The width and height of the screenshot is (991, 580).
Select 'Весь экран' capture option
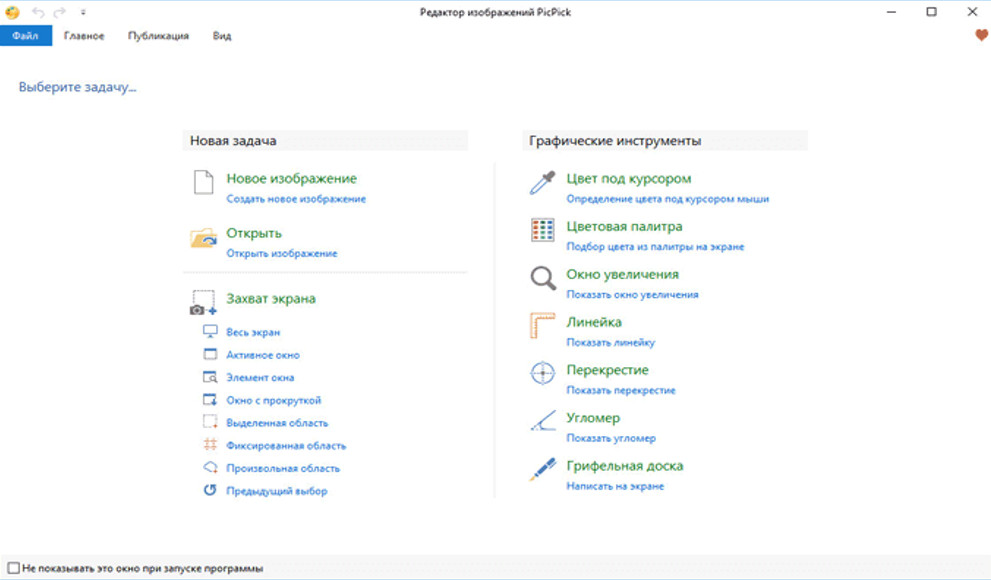(253, 332)
